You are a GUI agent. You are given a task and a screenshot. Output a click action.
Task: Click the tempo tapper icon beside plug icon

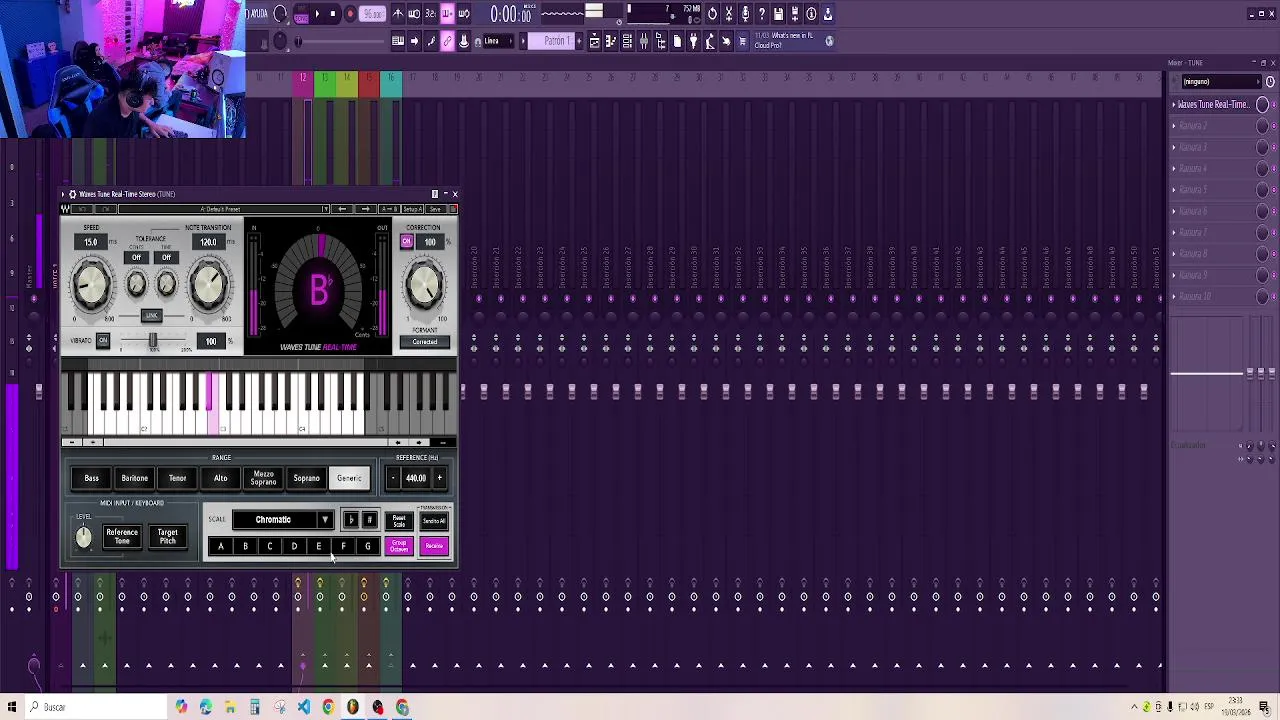click(708, 41)
